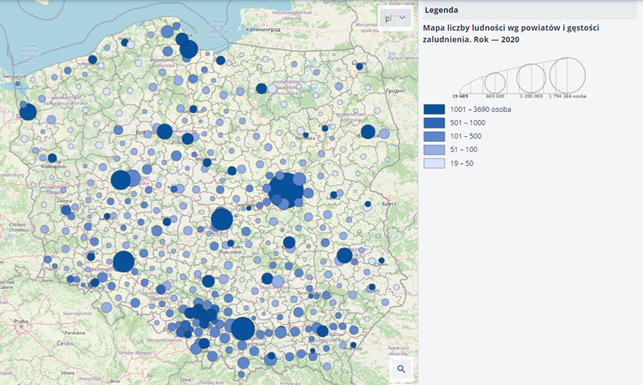Select the 19 – 50 color swatch
Image resolution: width=643 pixels, height=385 pixels.
(434, 163)
